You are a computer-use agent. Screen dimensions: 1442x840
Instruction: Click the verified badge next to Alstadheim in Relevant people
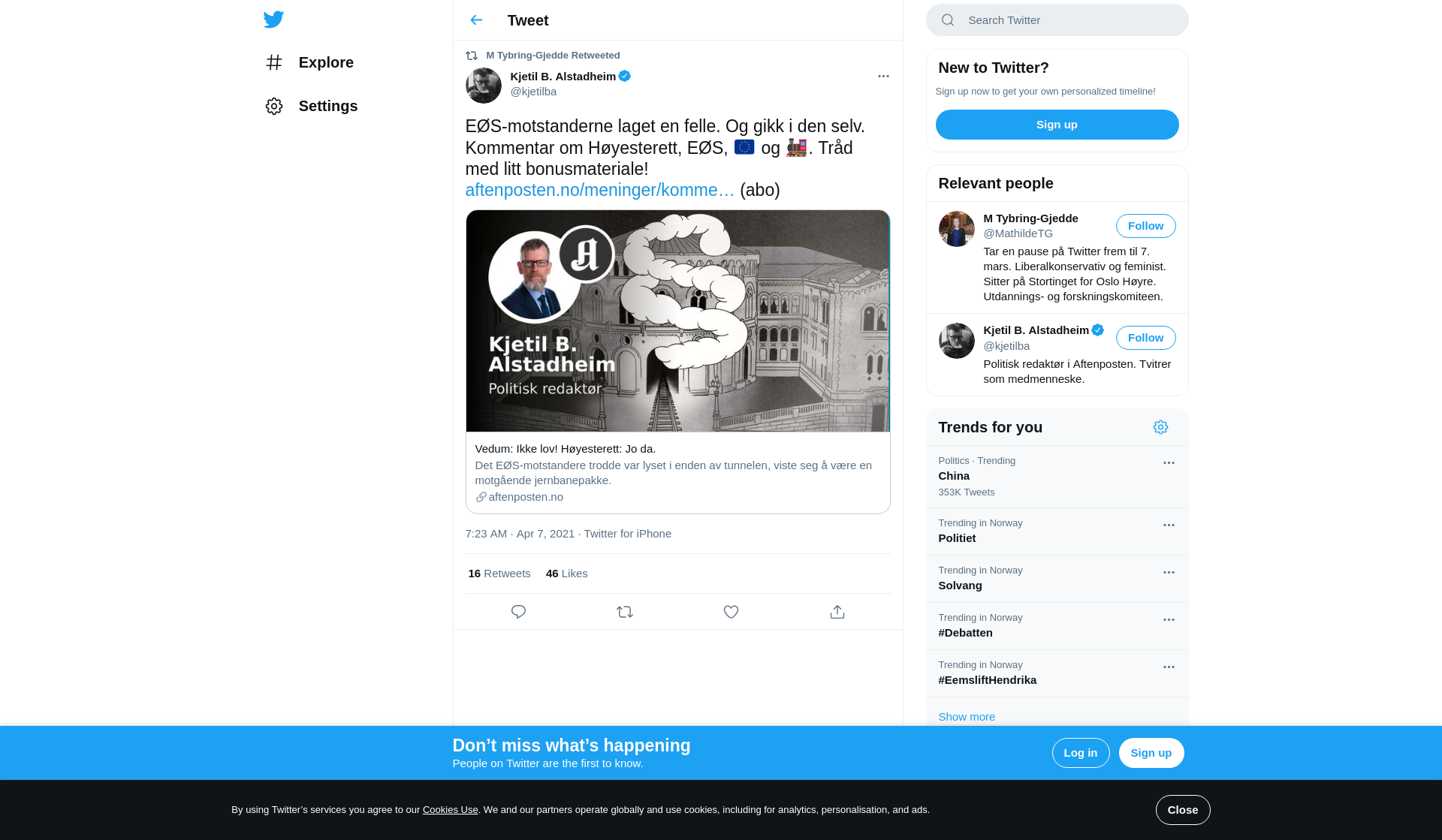(x=1098, y=330)
